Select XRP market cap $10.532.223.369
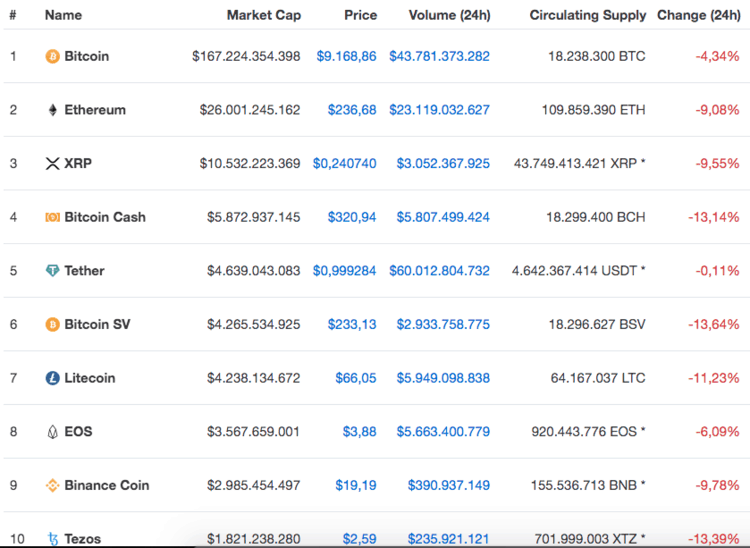This screenshot has height=548, width=750. click(250, 164)
